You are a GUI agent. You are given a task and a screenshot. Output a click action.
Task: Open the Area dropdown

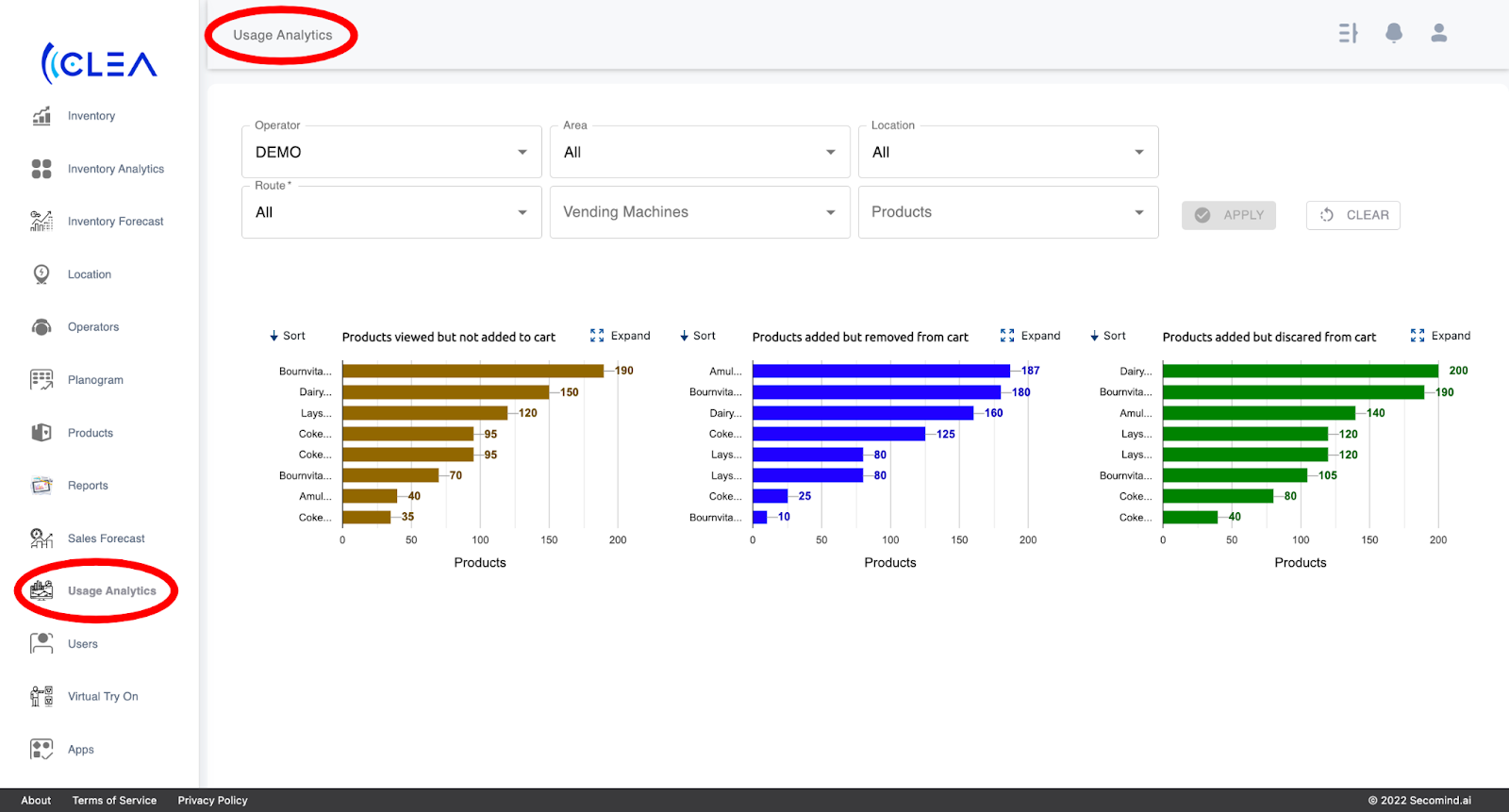point(700,152)
